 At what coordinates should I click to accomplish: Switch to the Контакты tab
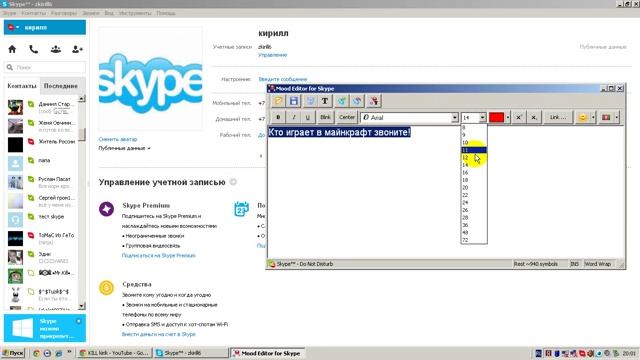pyautogui.click(x=22, y=86)
